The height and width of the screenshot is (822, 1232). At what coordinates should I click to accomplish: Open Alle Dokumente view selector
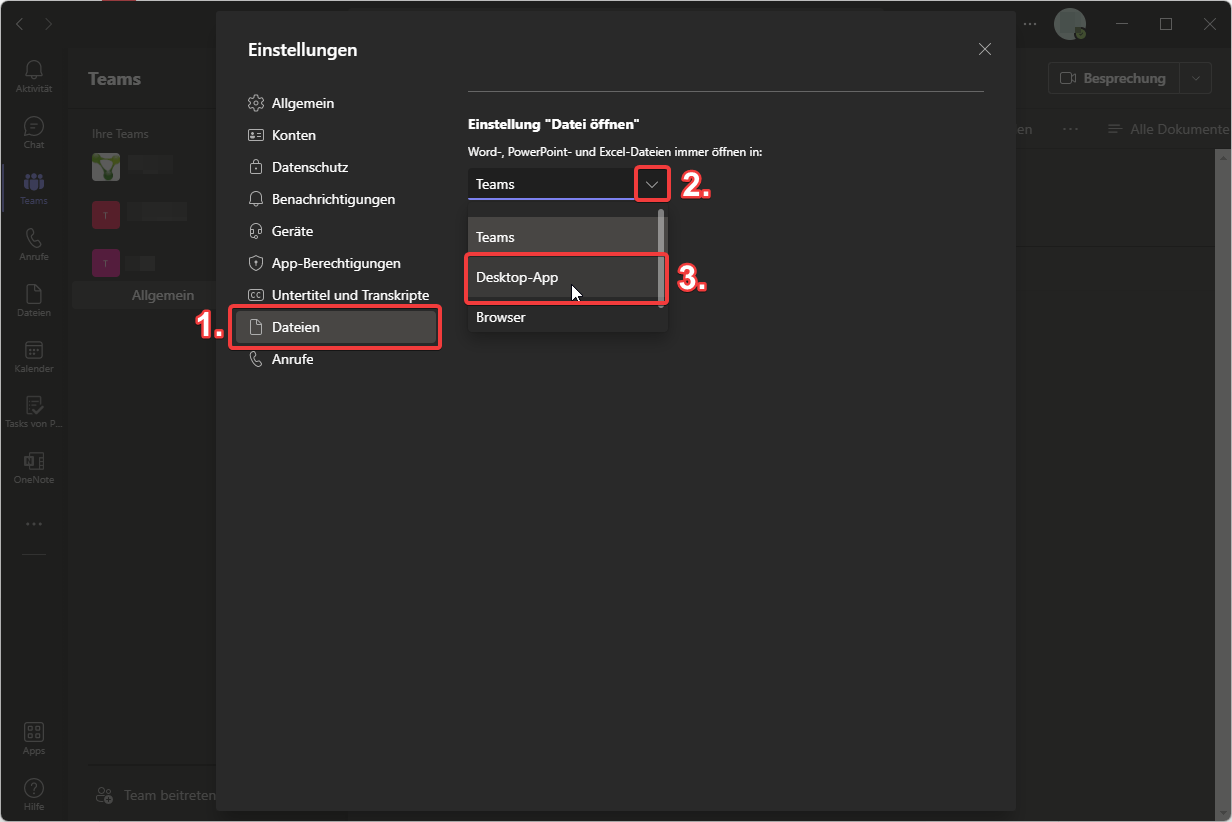tap(1169, 129)
